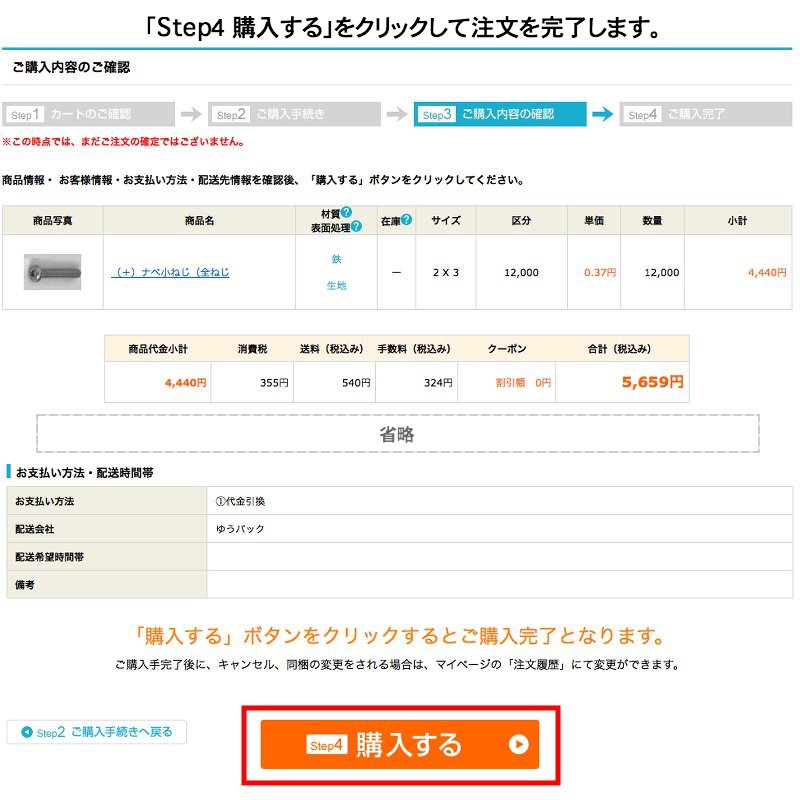
Task: Return via Step2 ご購入手続きへ戻る button
Action: pos(95,732)
